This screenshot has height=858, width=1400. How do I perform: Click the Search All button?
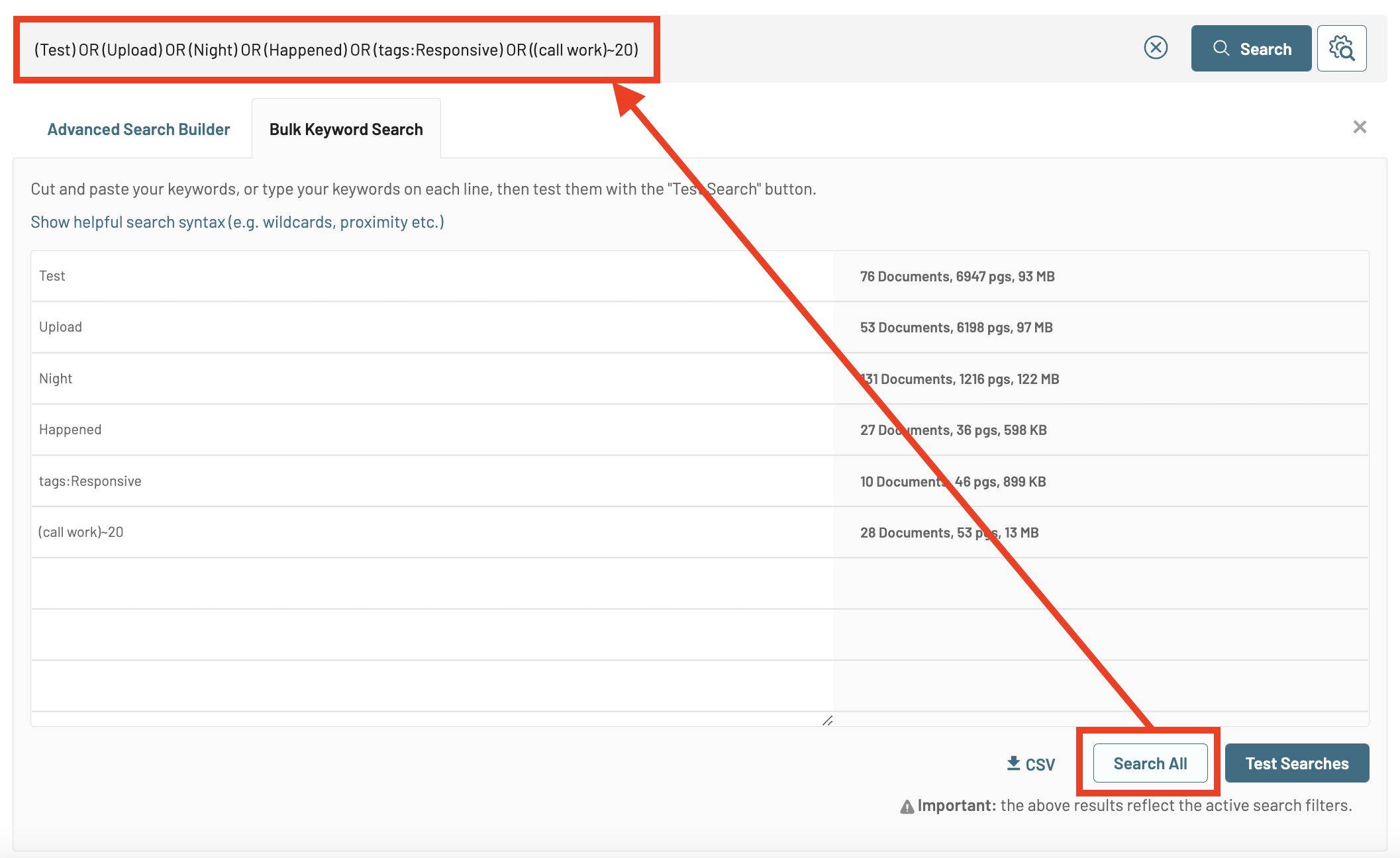1150,763
